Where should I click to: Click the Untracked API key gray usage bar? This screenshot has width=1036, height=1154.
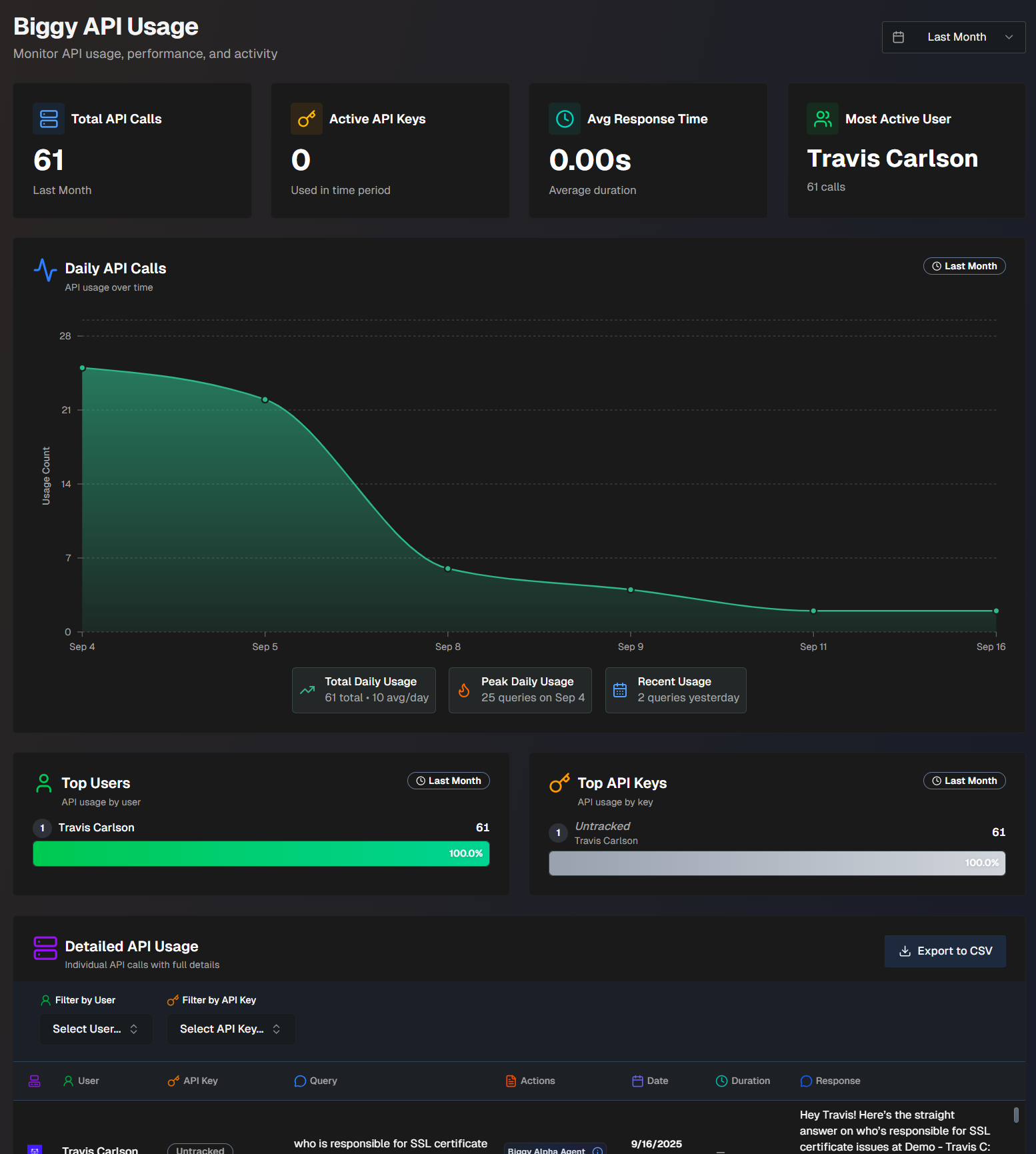pos(777,863)
